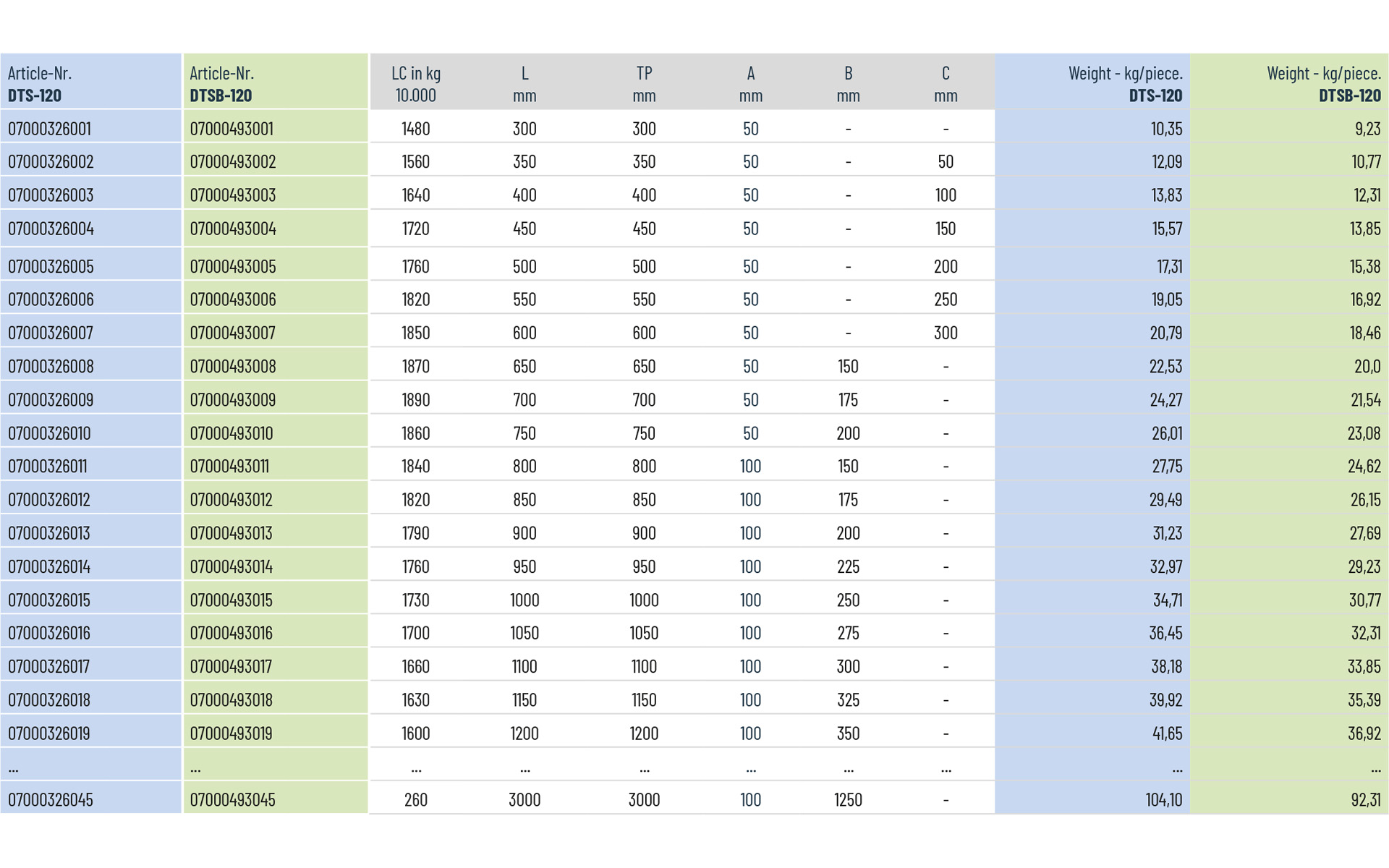Screen dimensions: 1389x868
Task: Select article number 07000493005
Action: point(233,266)
